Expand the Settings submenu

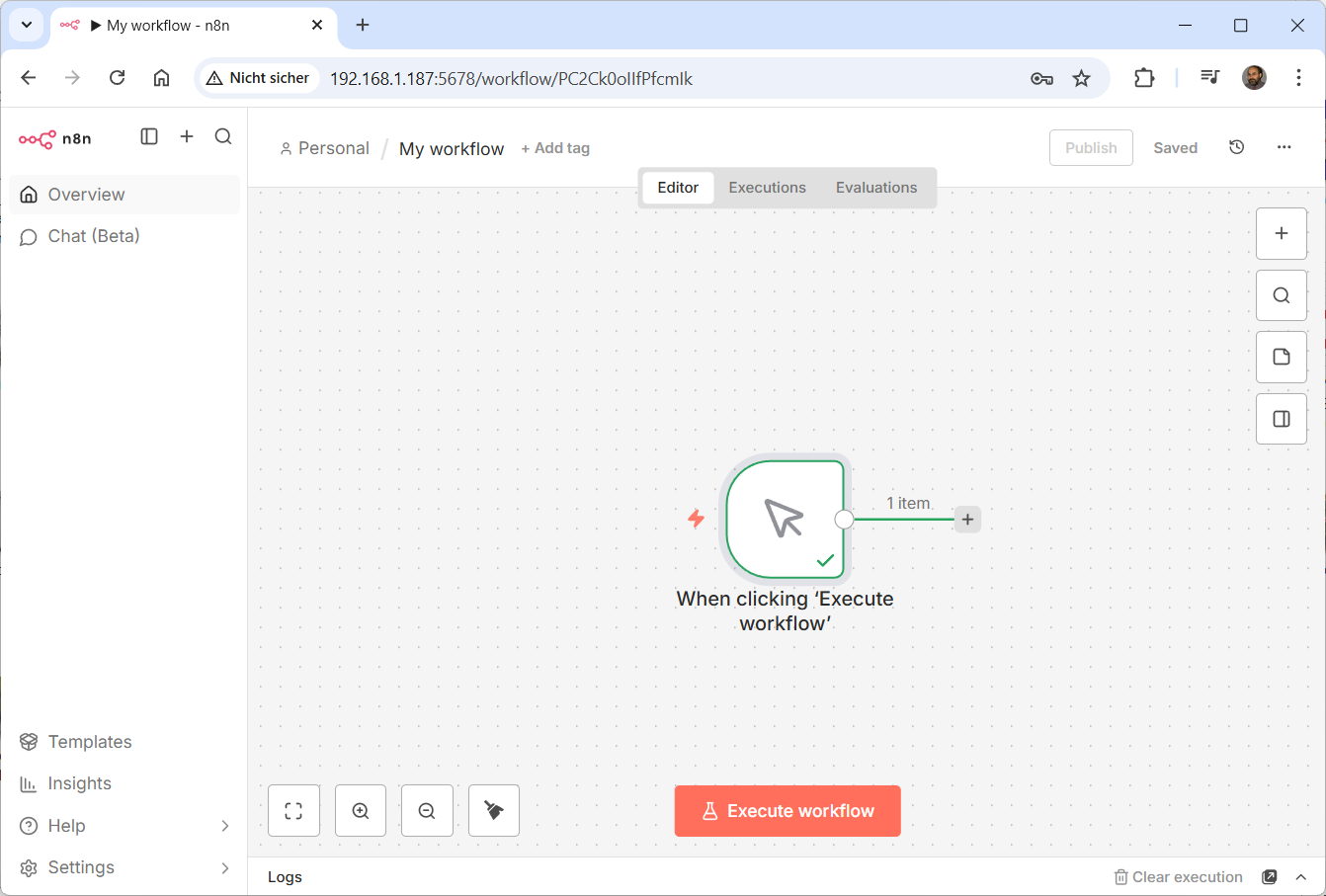point(225,867)
